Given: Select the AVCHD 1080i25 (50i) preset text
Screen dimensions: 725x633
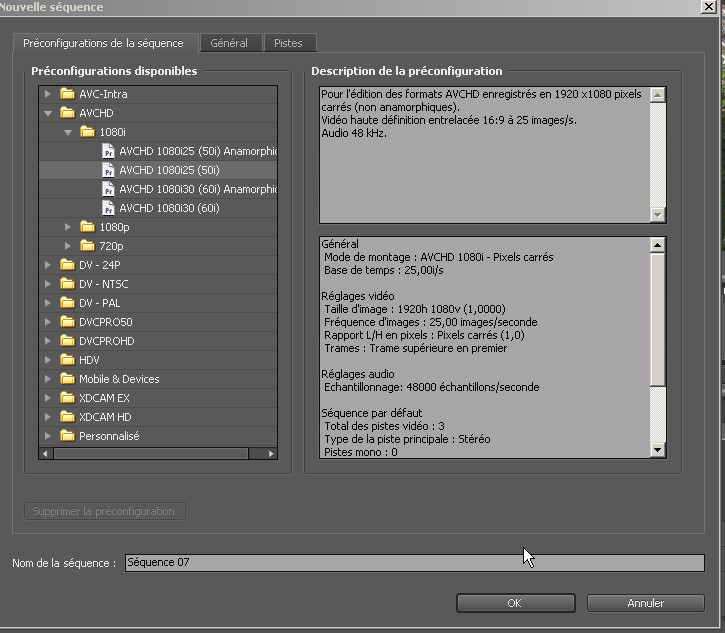Looking at the screenshot, I should [169, 170].
